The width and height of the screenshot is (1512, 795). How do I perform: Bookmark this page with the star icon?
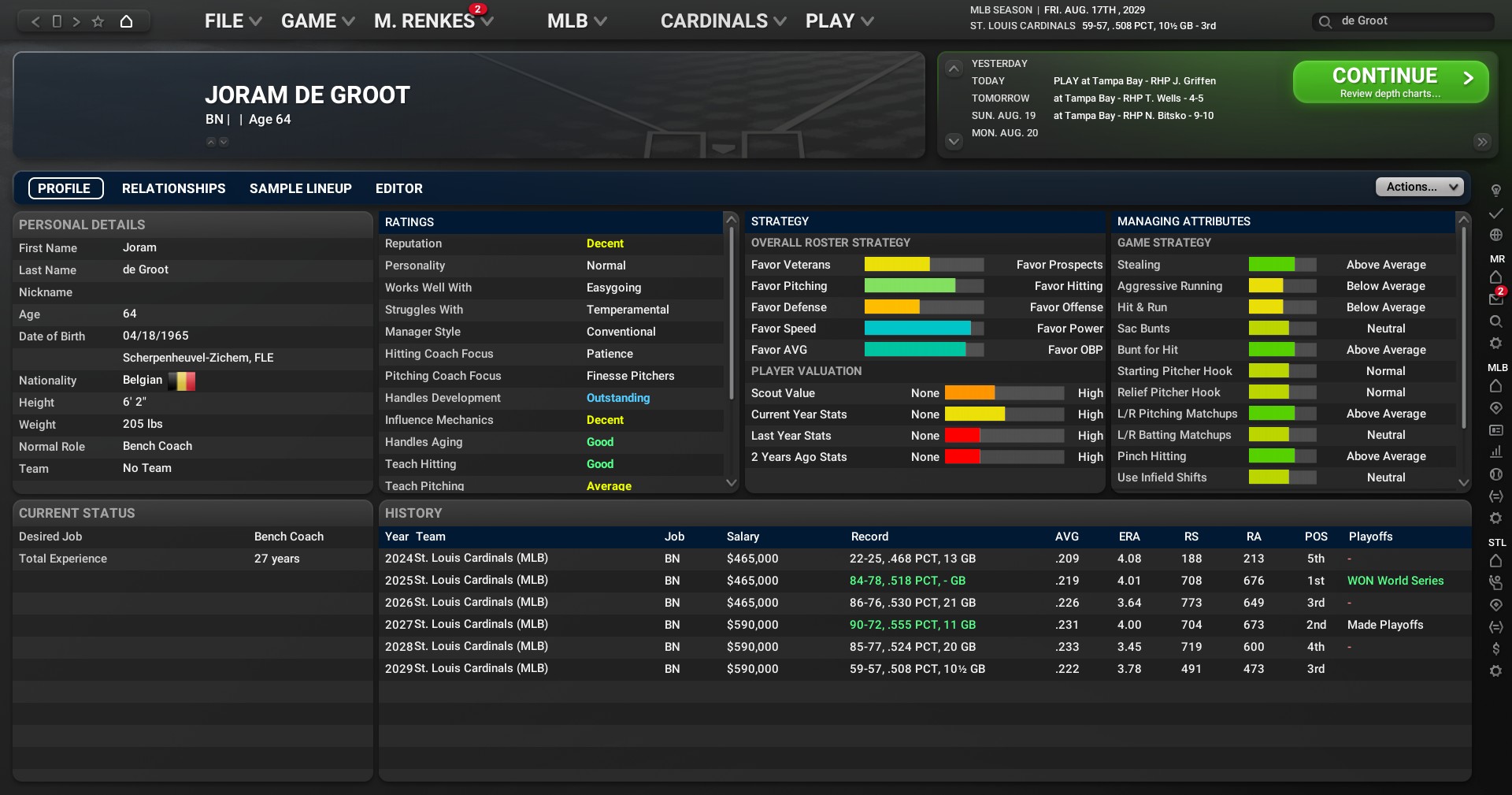98,21
